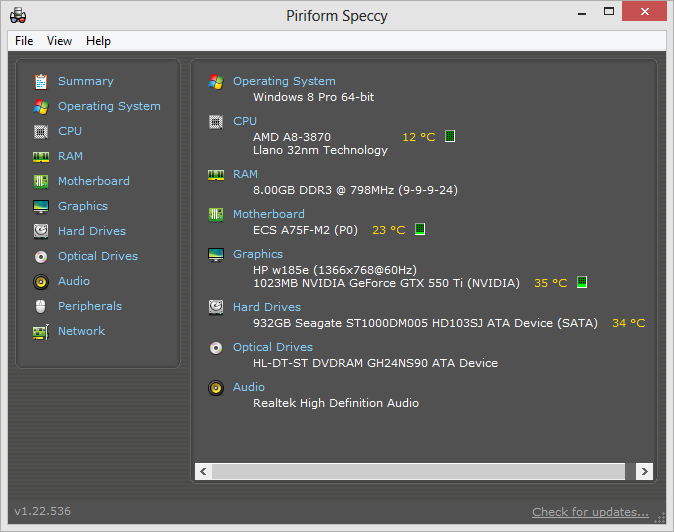Click the Hard Drives icon in sidebar

(41, 231)
